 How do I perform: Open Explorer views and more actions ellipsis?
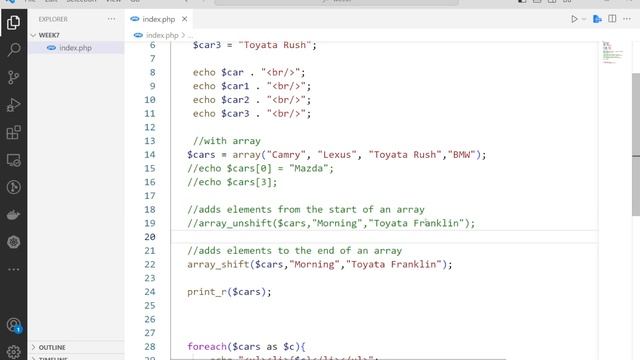111,19
